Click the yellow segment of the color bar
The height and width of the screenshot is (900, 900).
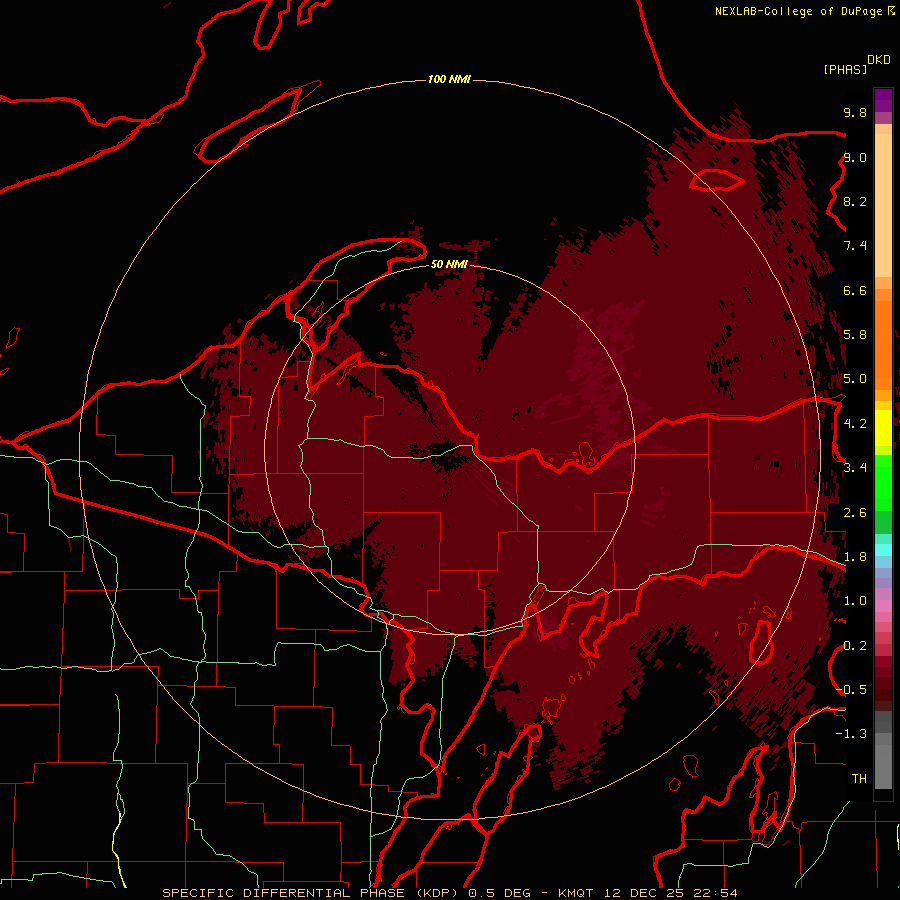[883, 428]
